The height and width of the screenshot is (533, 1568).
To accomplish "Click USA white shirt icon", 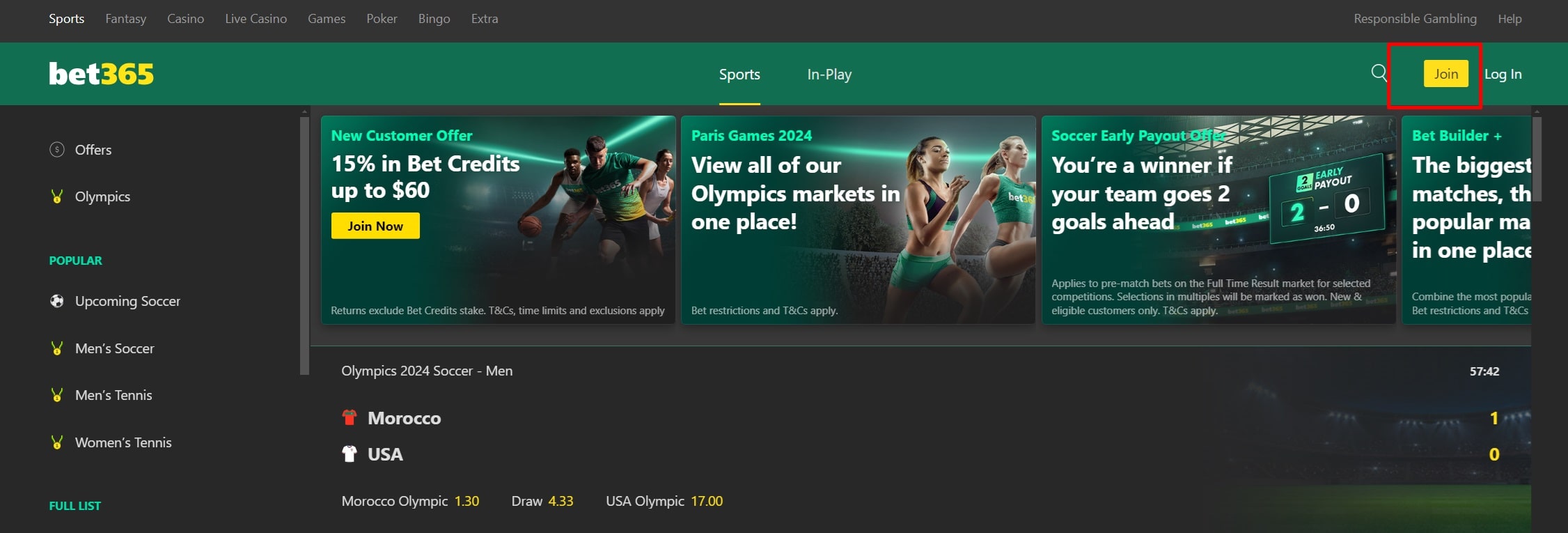I will (350, 454).
